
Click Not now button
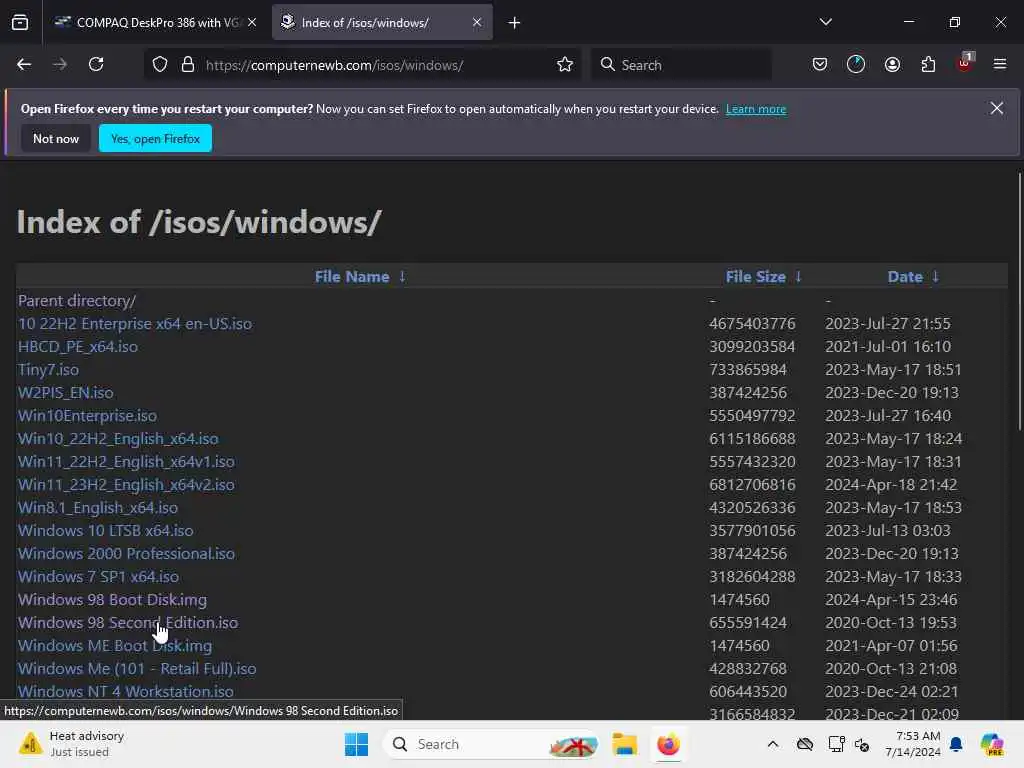pos(56,138)
